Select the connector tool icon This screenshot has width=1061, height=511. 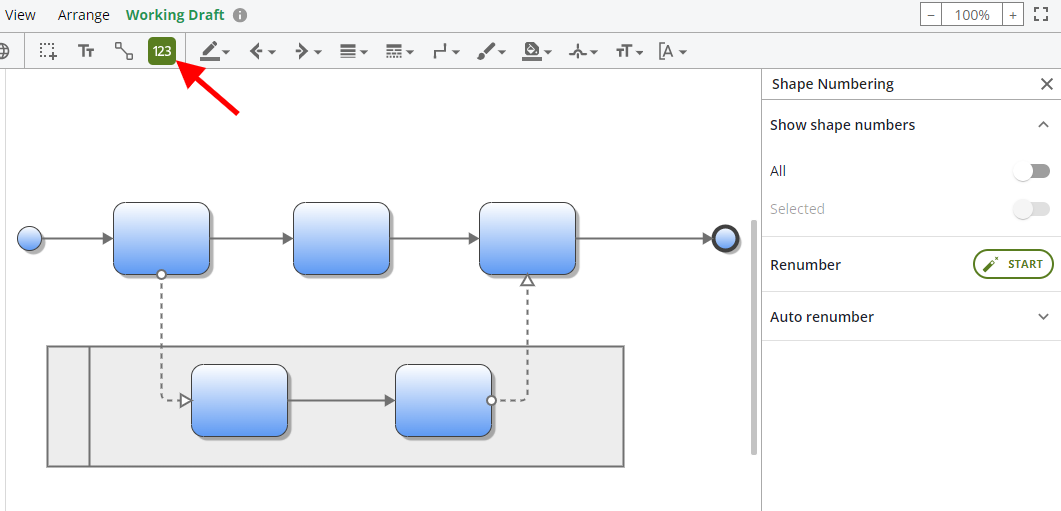click(x=124, y=51)
